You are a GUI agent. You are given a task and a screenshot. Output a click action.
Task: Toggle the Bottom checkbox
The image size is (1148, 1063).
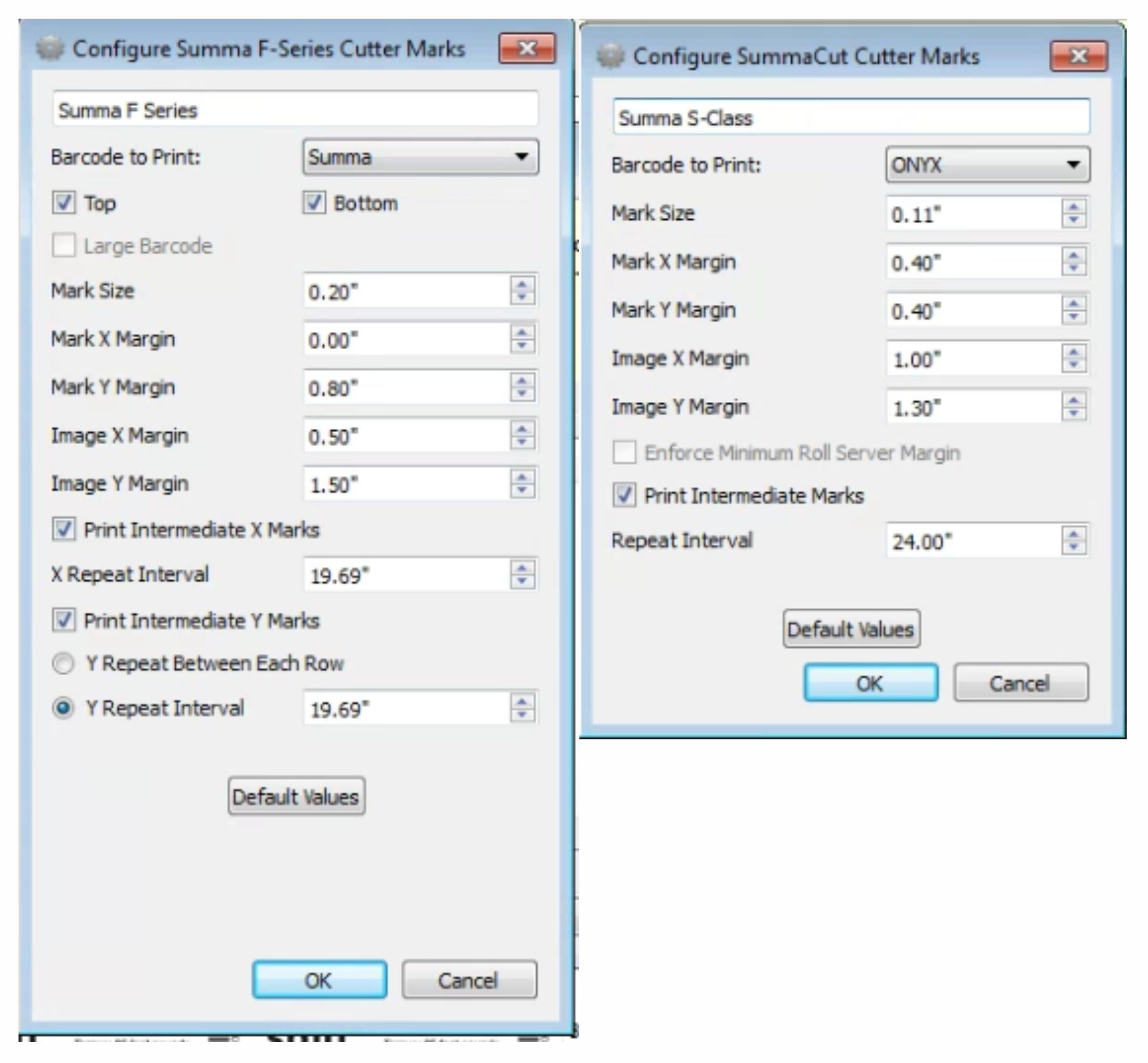click(314, 203)
